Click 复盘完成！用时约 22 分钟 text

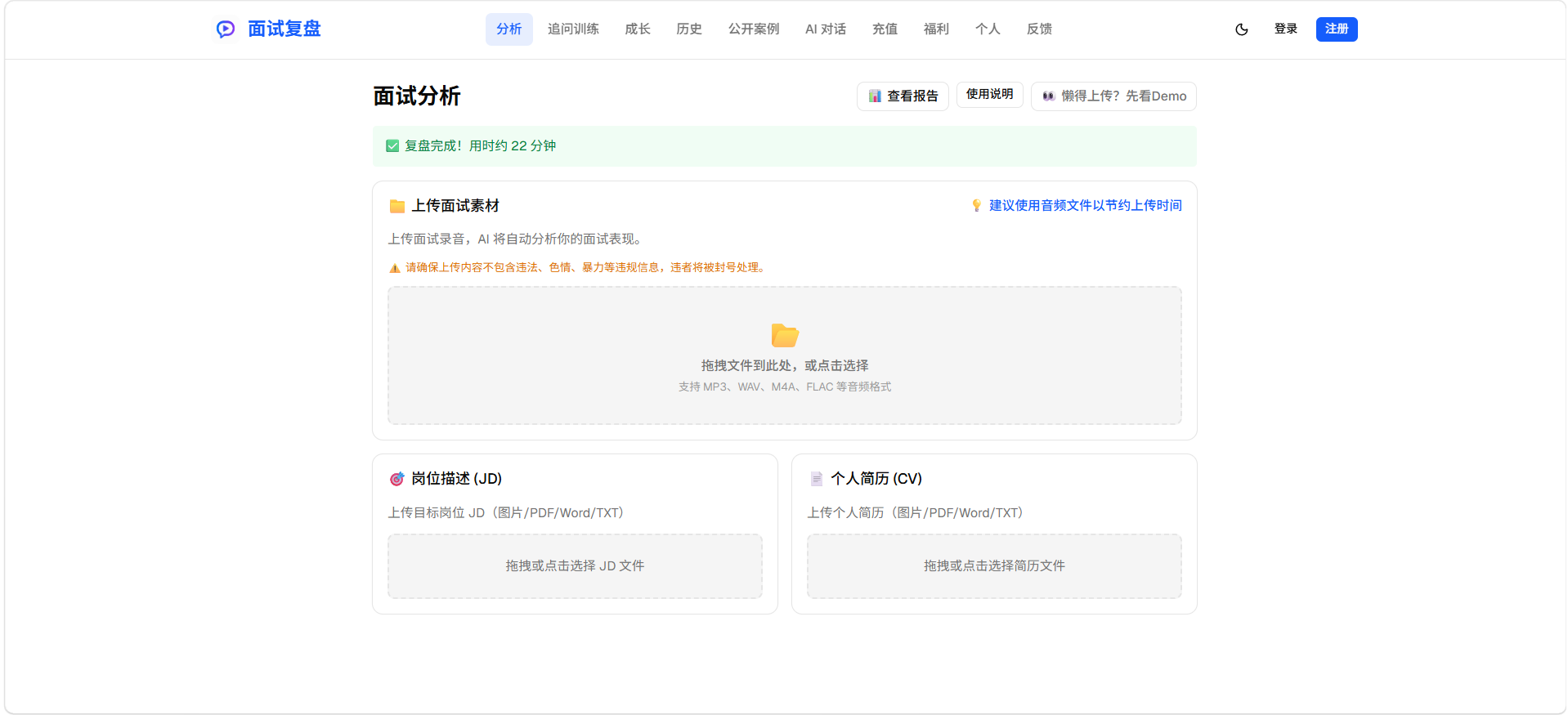[481, 146]
